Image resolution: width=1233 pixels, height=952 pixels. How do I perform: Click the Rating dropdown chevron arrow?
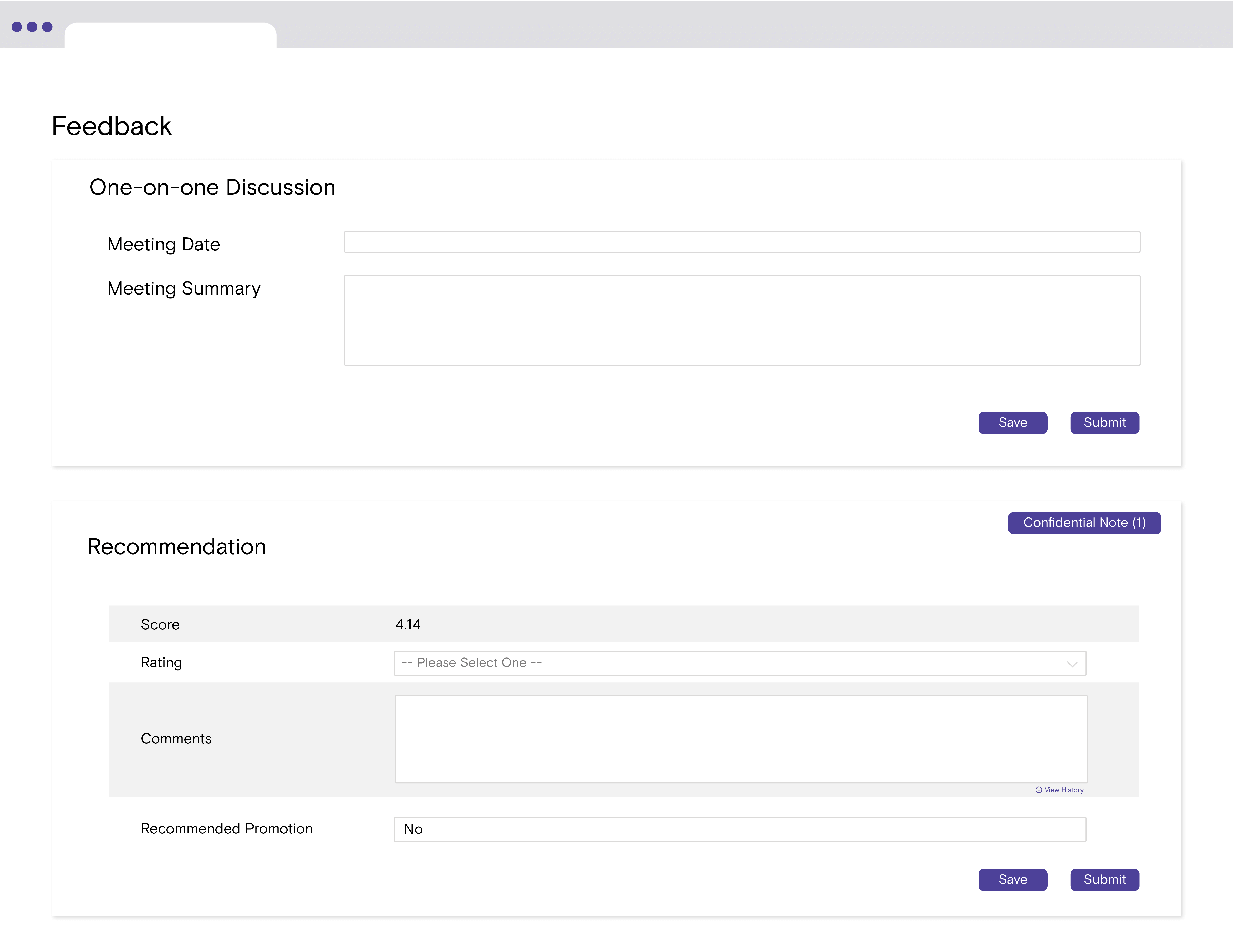coord(1072,664)
